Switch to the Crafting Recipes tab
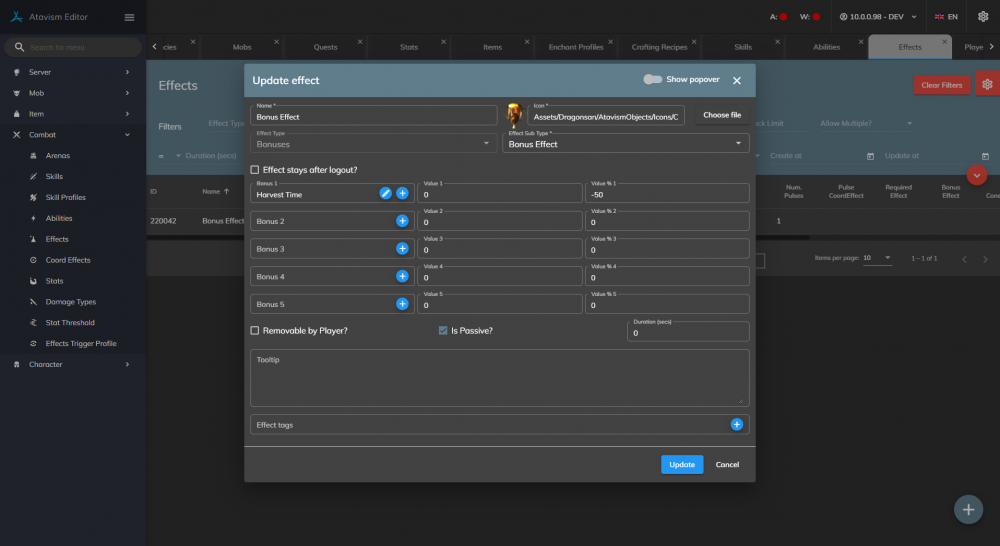Viewport: 1000px width, 546px height. 660,47
